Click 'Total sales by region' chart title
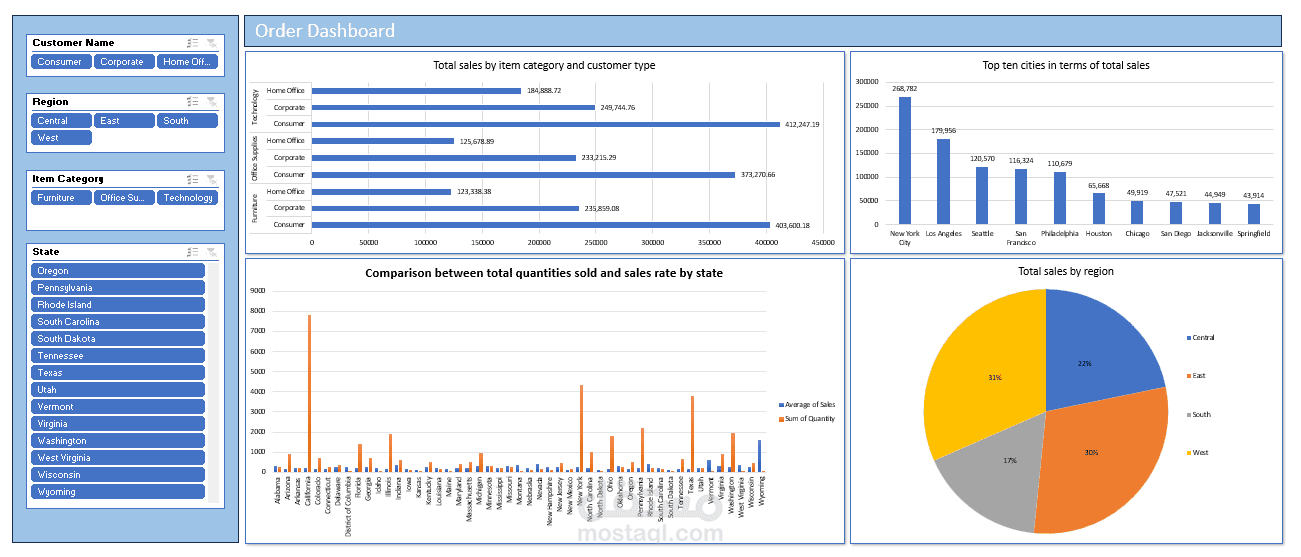 tap(1066, 271)
